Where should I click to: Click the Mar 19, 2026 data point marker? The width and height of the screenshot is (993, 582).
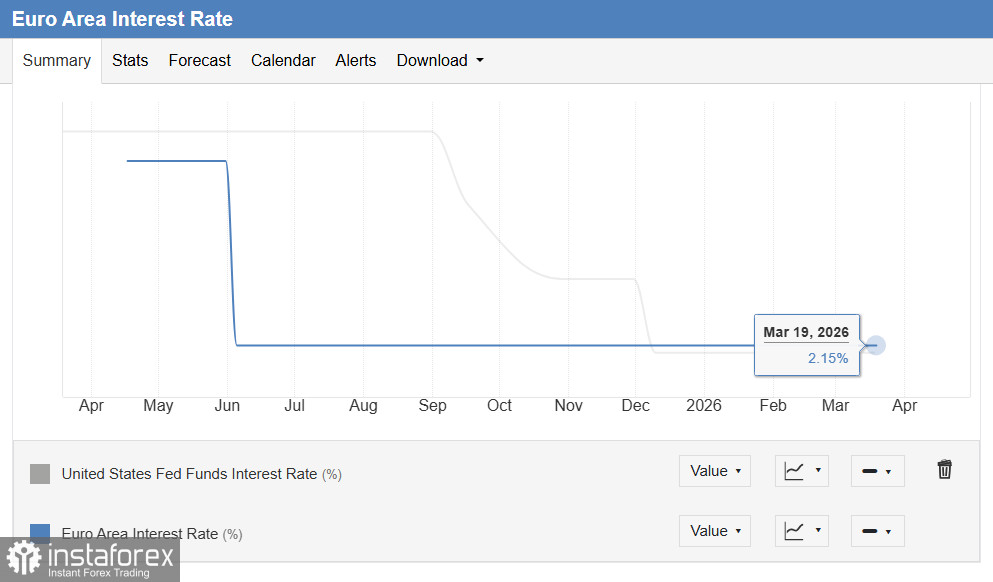click(x=876, y=345)
